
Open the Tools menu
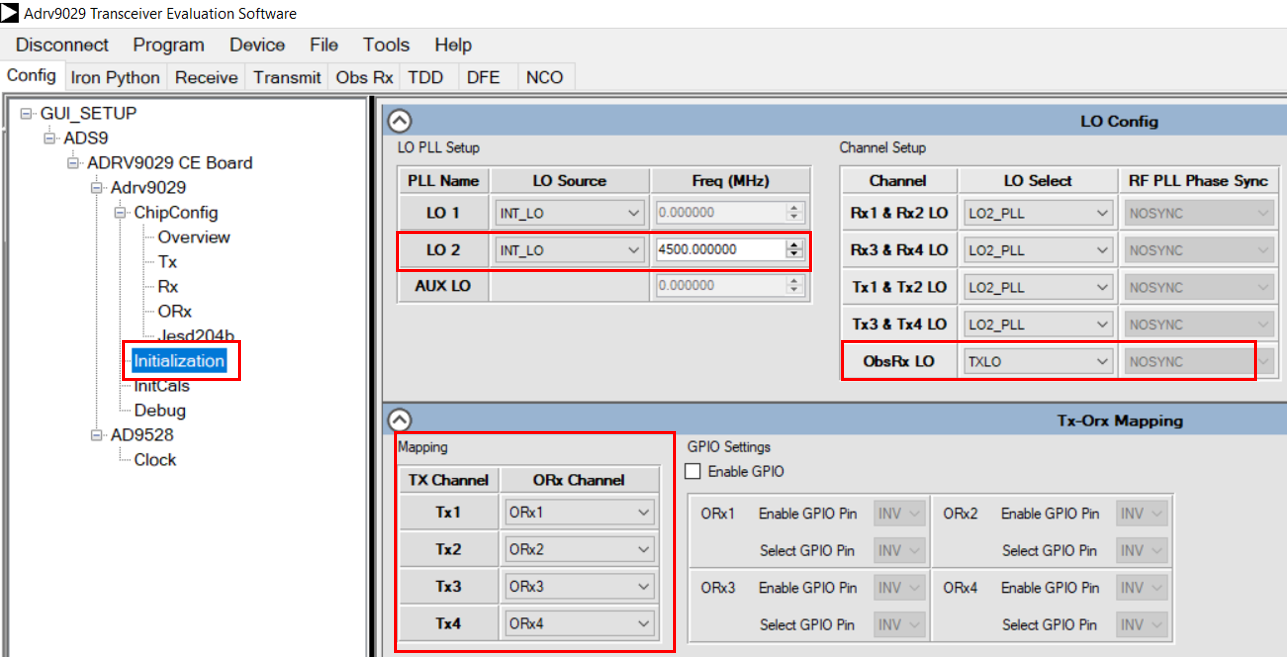pos(386,45)
